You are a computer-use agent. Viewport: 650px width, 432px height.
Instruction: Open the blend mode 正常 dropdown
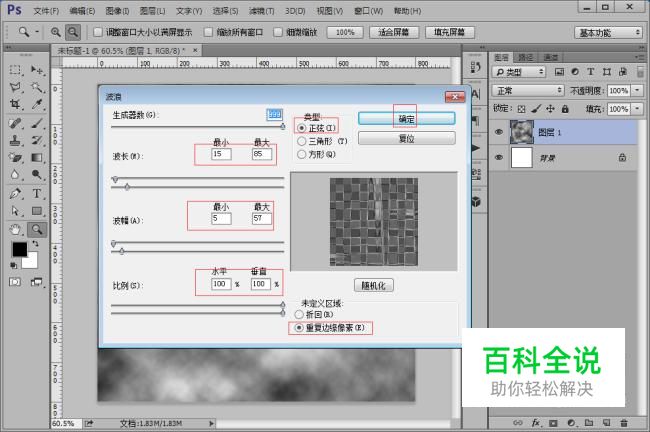(528, 90)
